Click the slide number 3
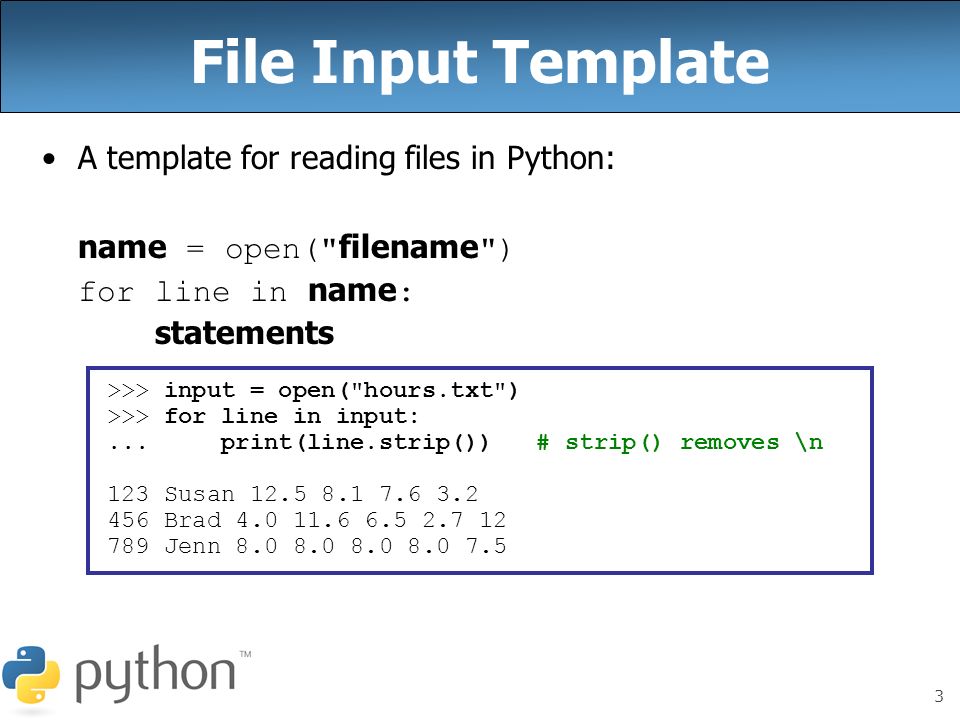Image resolution: width=960 pixels, height=720 pixels. point(939,696)
